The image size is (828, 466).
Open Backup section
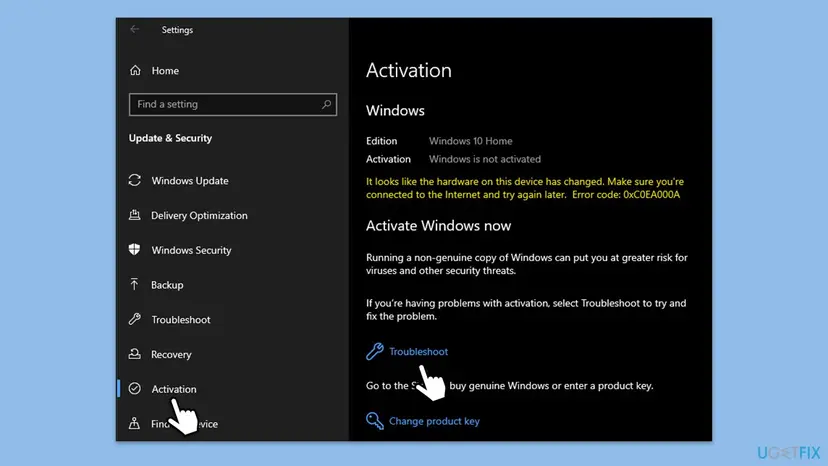167,285
